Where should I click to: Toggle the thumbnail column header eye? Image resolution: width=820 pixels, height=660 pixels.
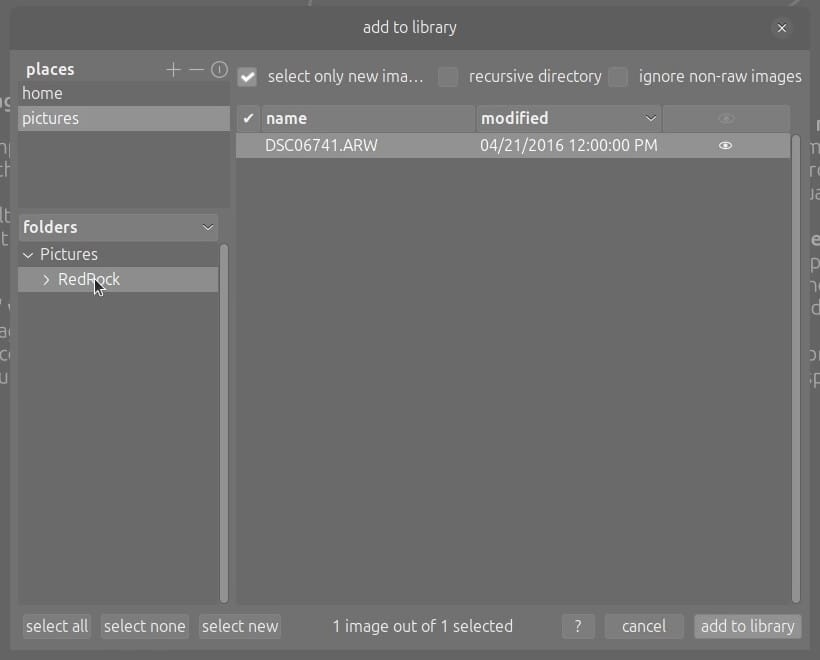[726, 118]
